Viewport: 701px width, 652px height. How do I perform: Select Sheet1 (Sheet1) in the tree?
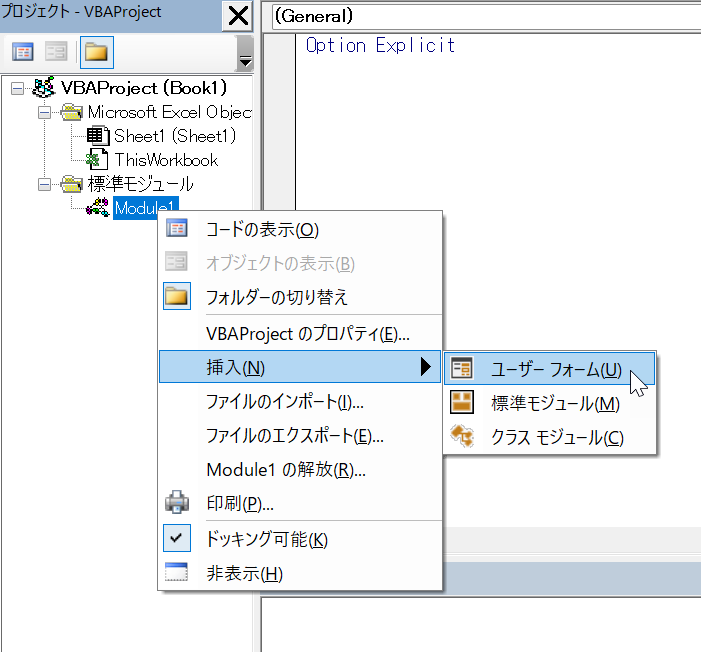pos(175,136)
